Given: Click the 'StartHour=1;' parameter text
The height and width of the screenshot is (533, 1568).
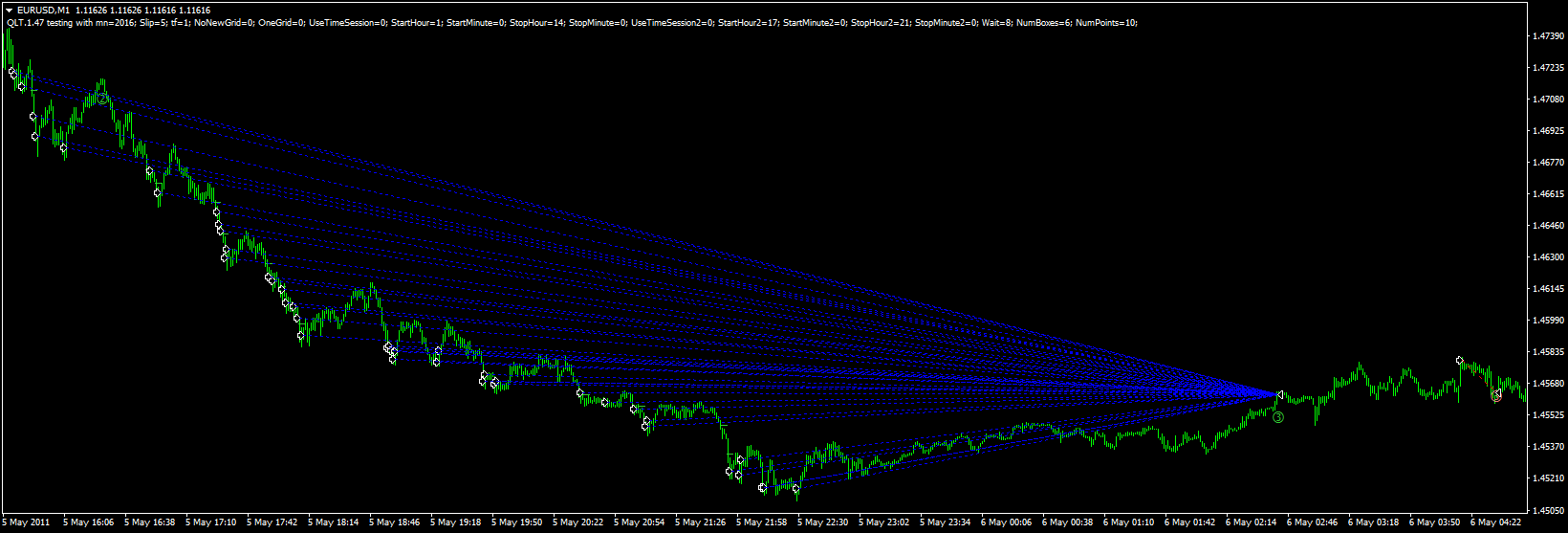Looking at the screenshot, I should pos(416,23).
